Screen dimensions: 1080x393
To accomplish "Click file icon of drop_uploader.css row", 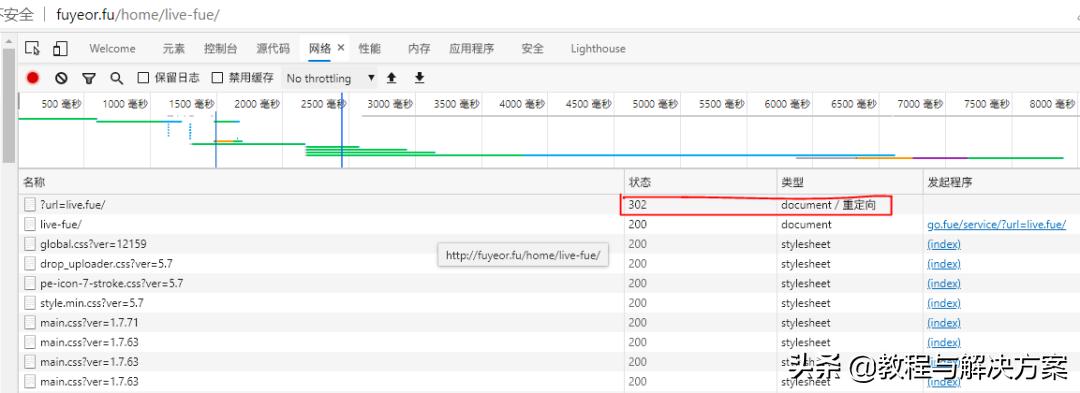I will [x=30, y=264].
